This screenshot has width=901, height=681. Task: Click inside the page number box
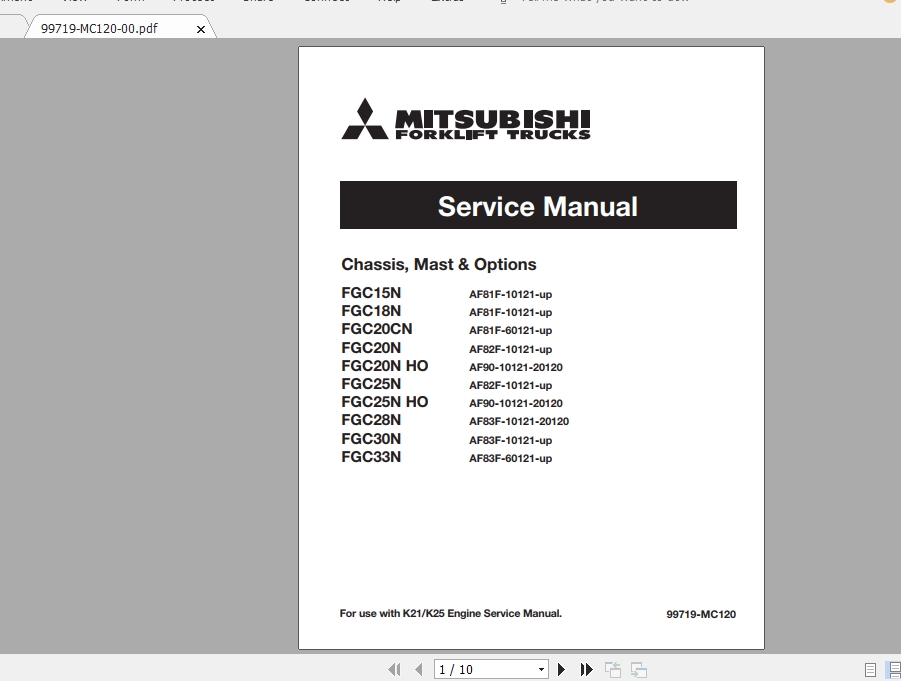470,669
